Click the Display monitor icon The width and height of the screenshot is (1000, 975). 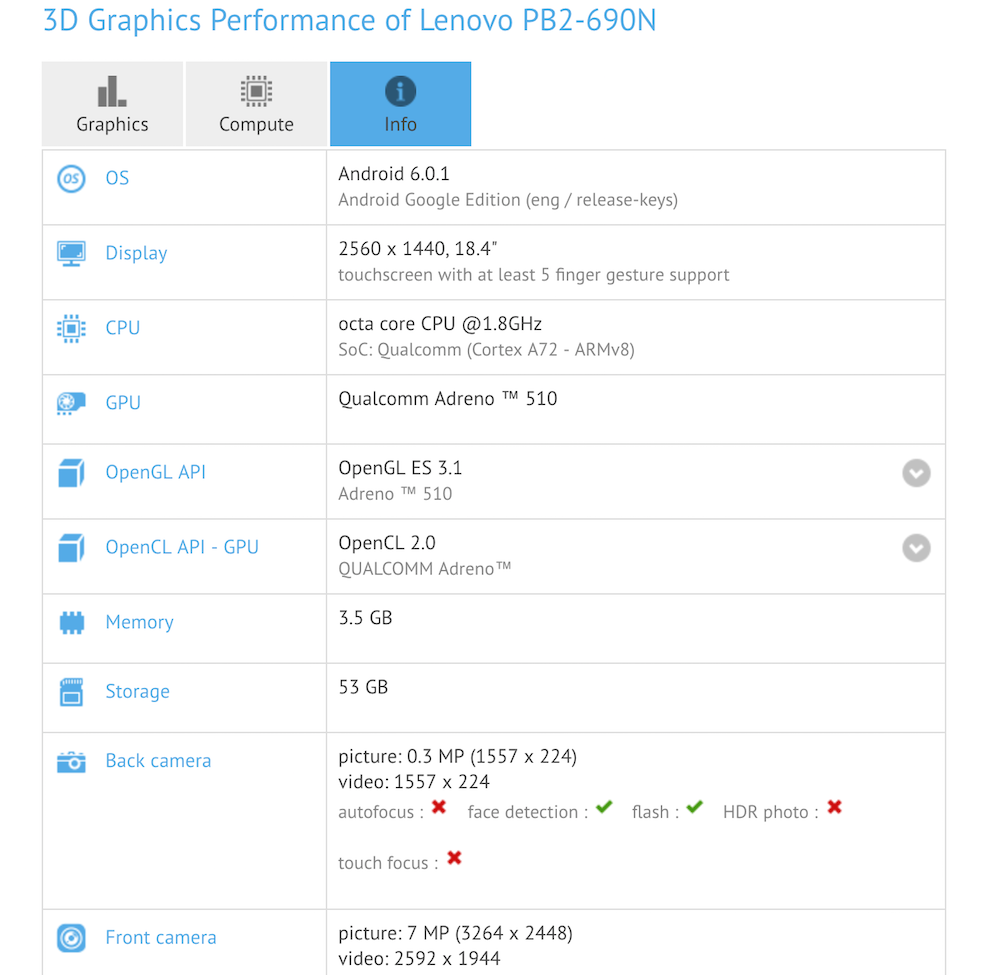tap(71, 253)
